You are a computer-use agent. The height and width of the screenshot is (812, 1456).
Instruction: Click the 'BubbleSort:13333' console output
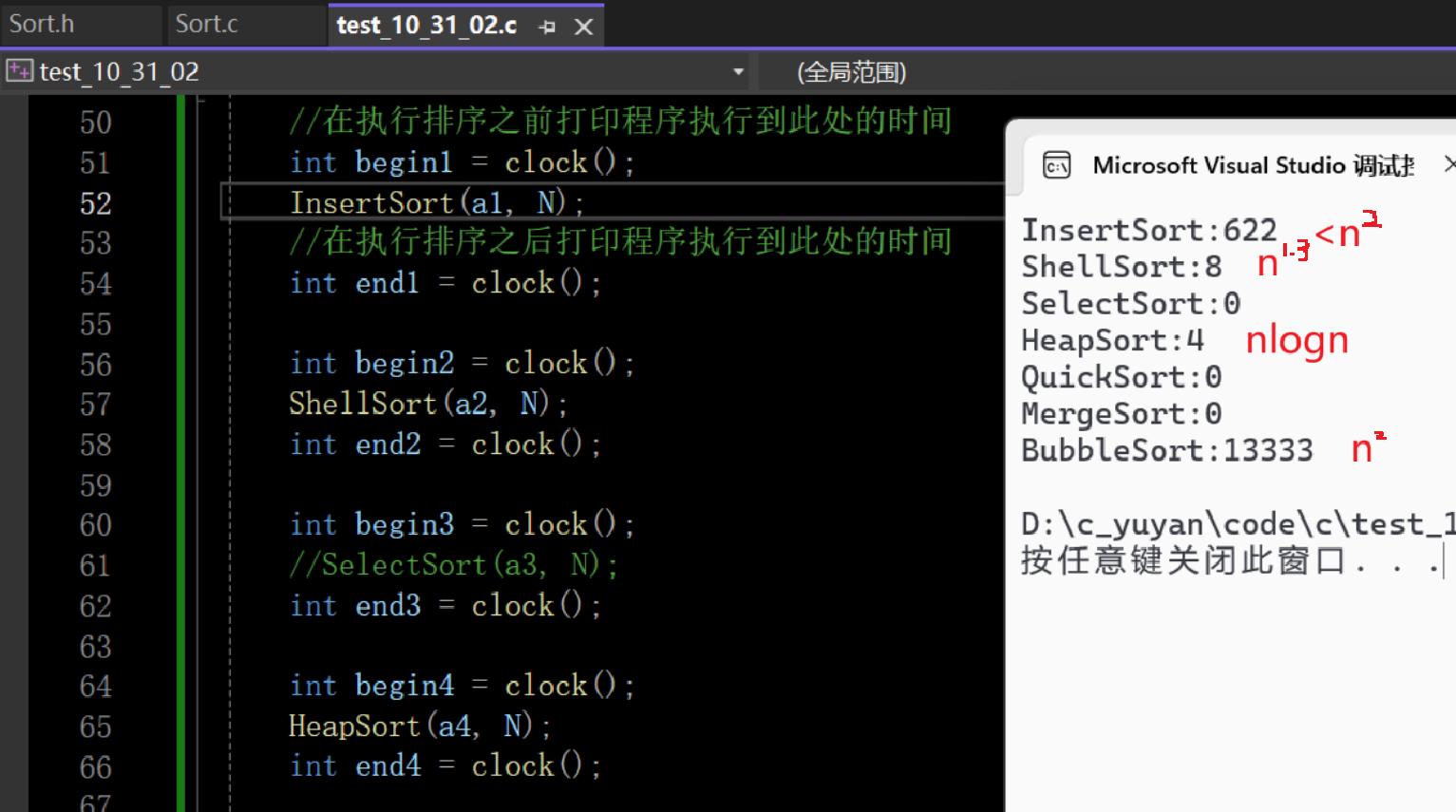[1167, 450]
